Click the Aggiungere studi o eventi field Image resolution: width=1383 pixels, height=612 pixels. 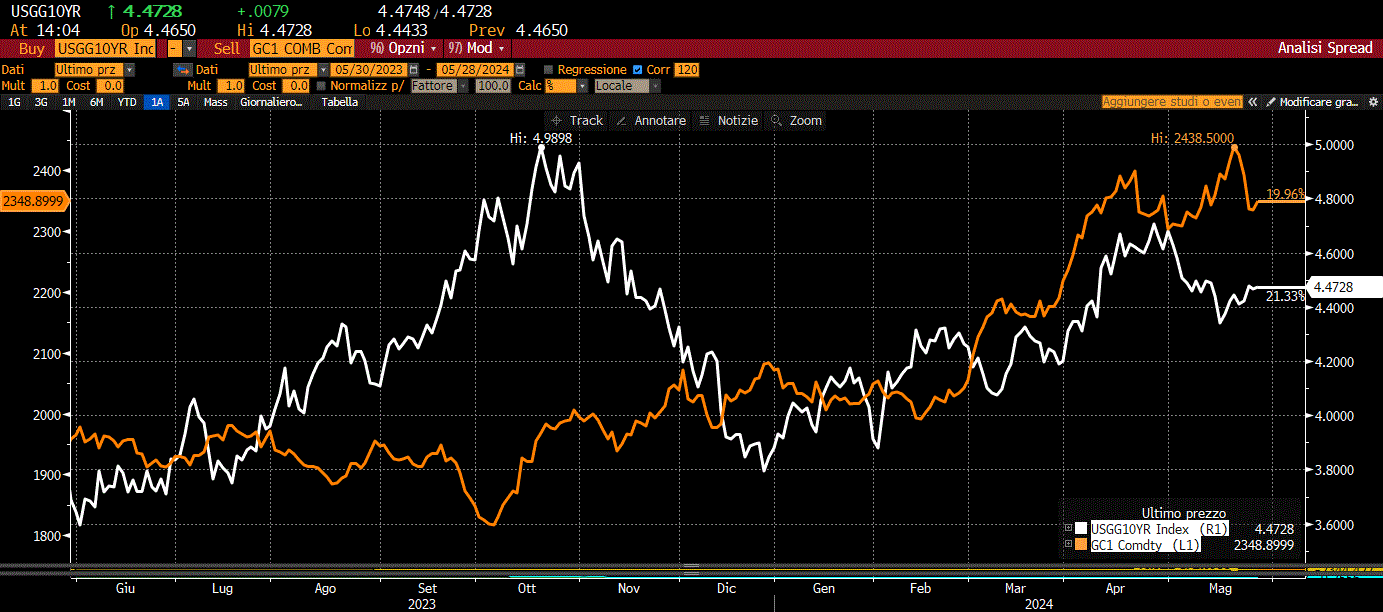[x=1172, y=102]
